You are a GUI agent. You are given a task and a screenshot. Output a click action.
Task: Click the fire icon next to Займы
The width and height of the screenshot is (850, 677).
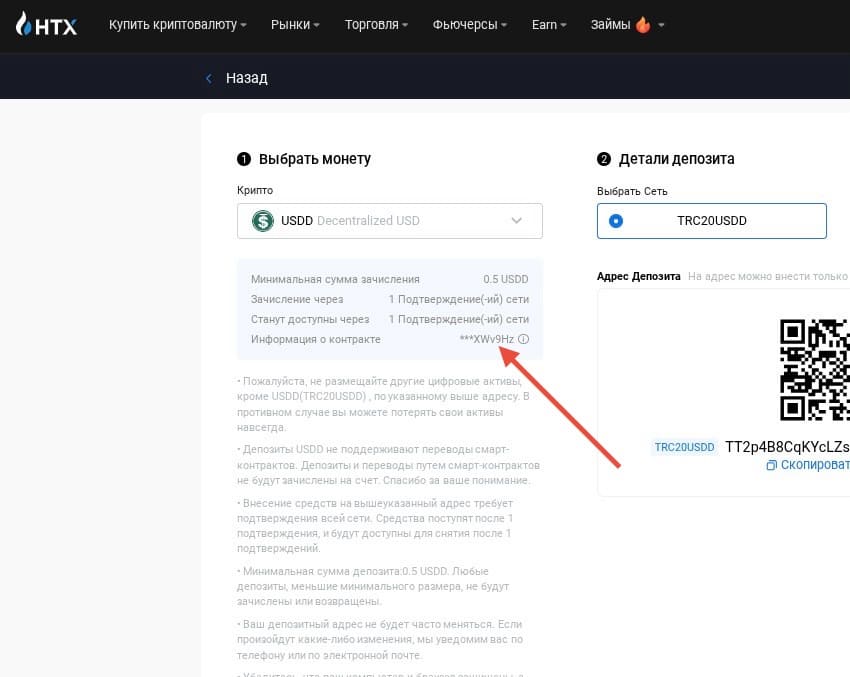click(643, 24)
